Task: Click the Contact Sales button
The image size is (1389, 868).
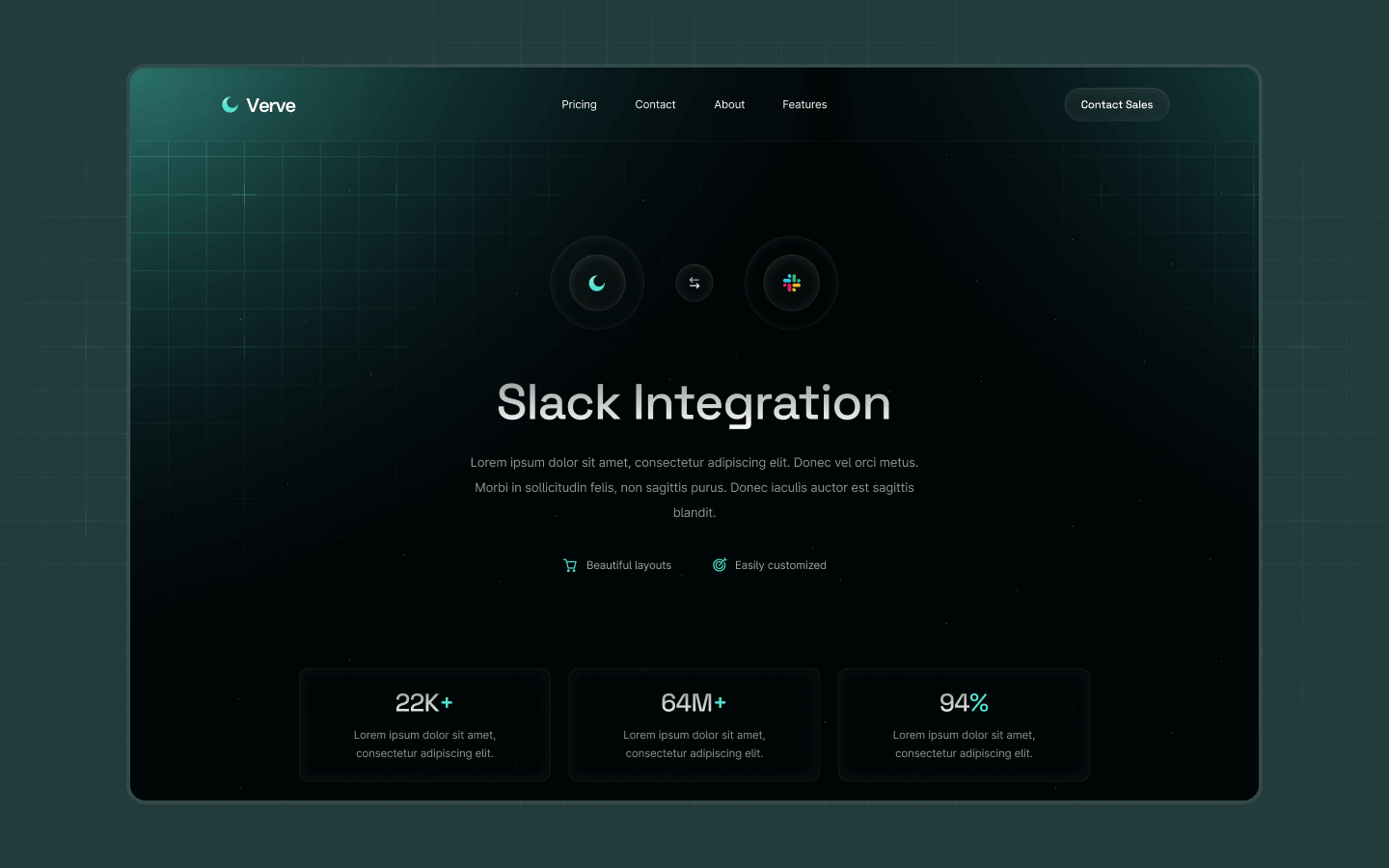Action: click(x=1116, y=104)
